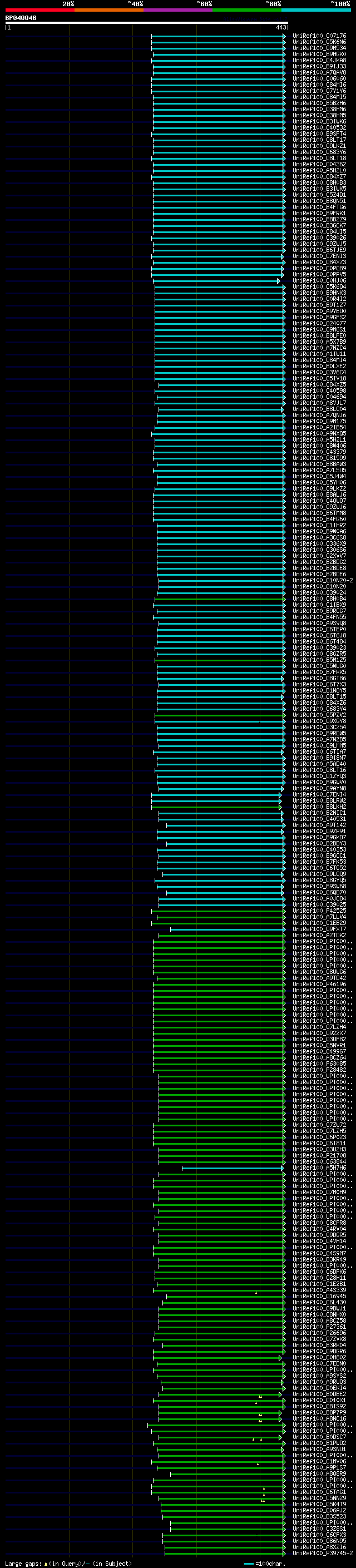Screen dimensions: 356x1568
Task: Select the UniRef100_C6TG52 label
Action: [x=319, y=867]
